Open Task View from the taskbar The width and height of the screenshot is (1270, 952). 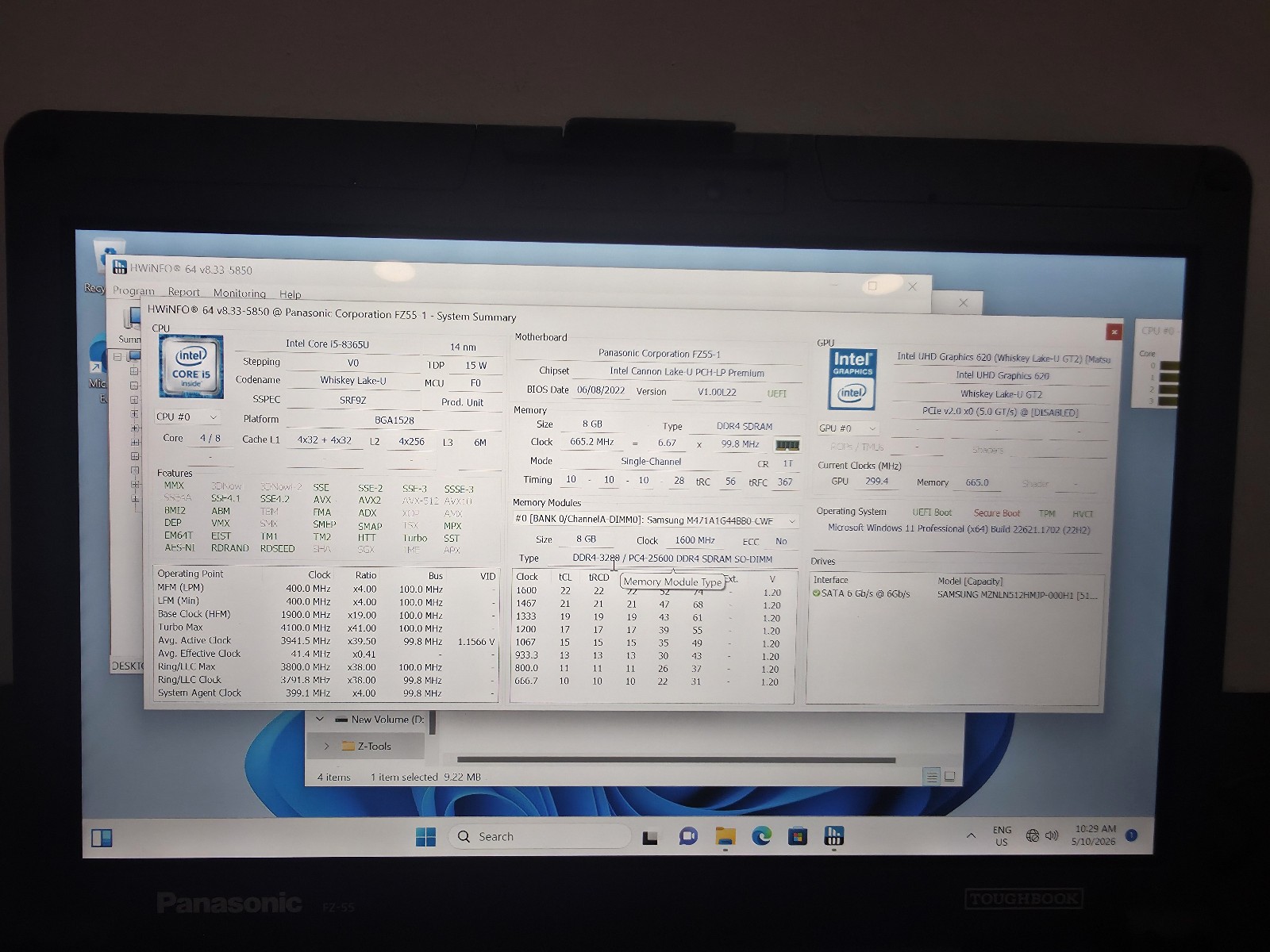tap(650, 837)
